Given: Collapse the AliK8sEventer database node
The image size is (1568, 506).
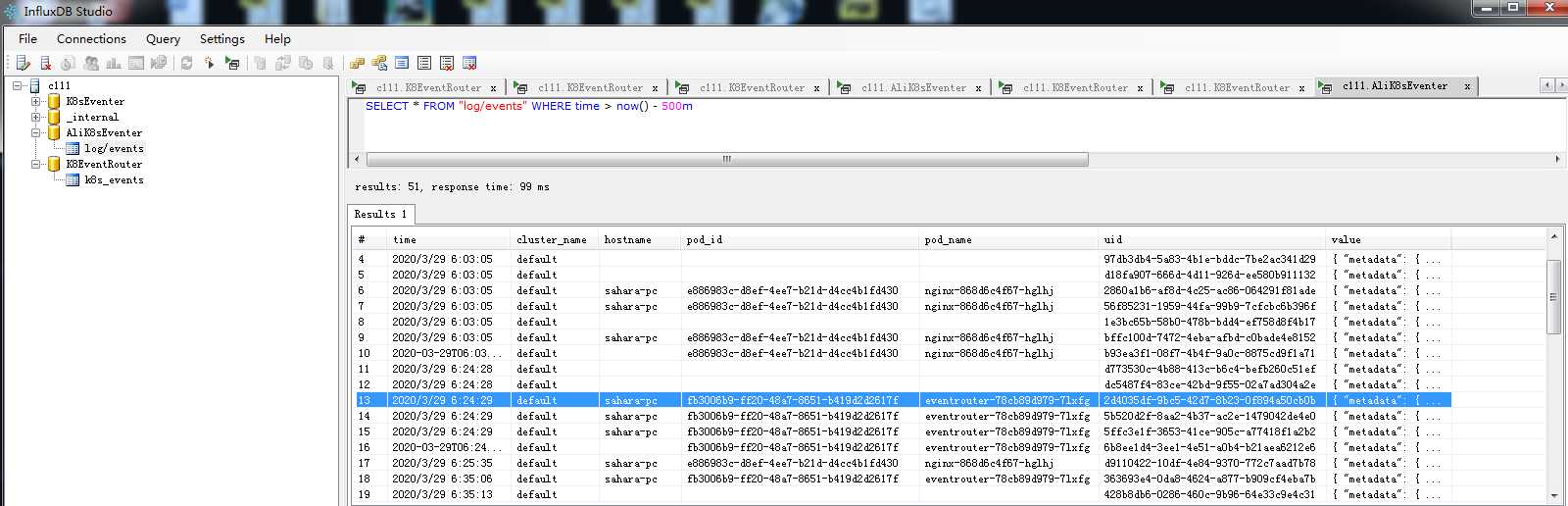Looking at the screenshot, I should pos(36,132).
